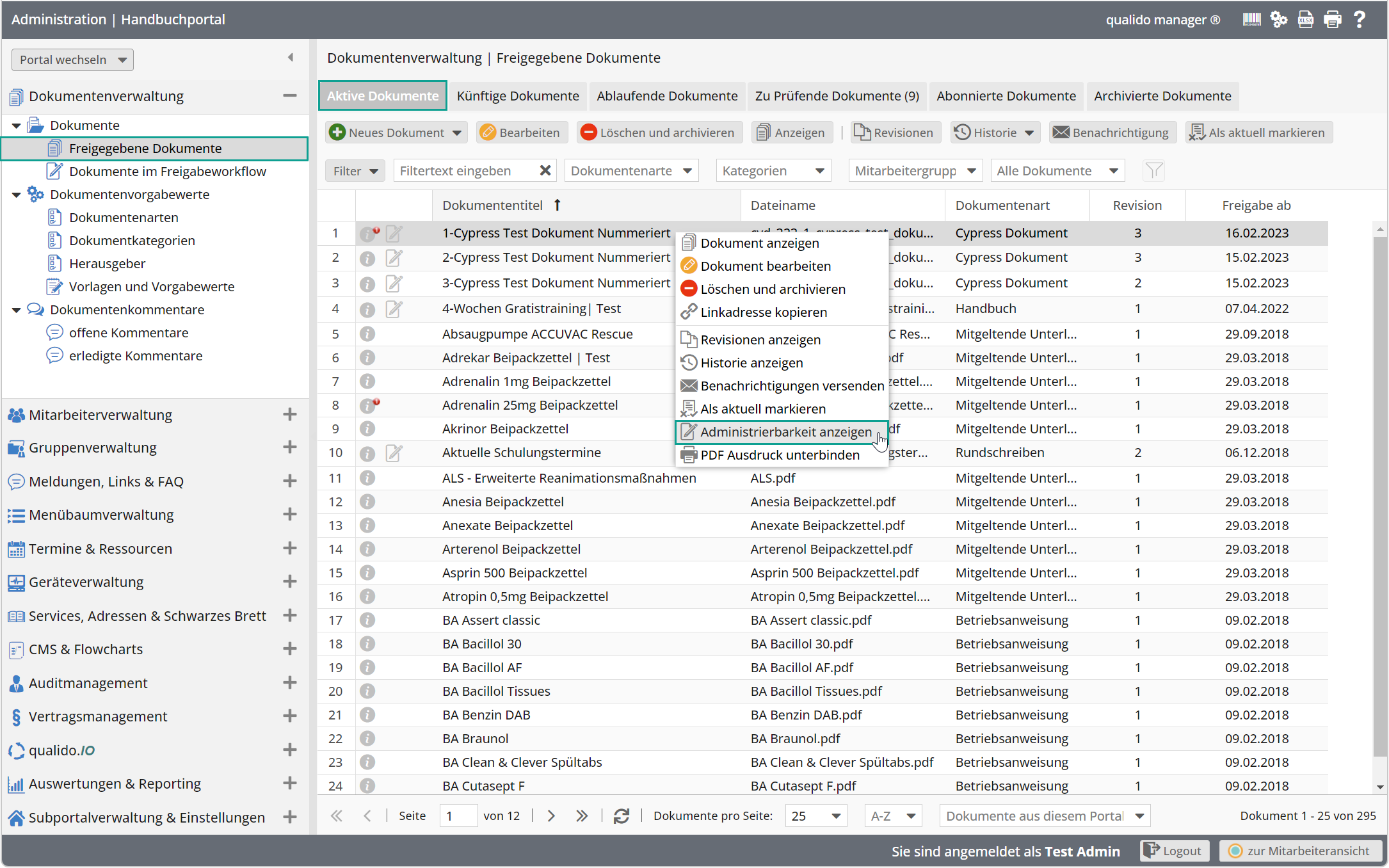The height and width of the screenshot is (868, 1389).
Task: Open Dokumente pro Seite dropdown
Action: [816, 816]
